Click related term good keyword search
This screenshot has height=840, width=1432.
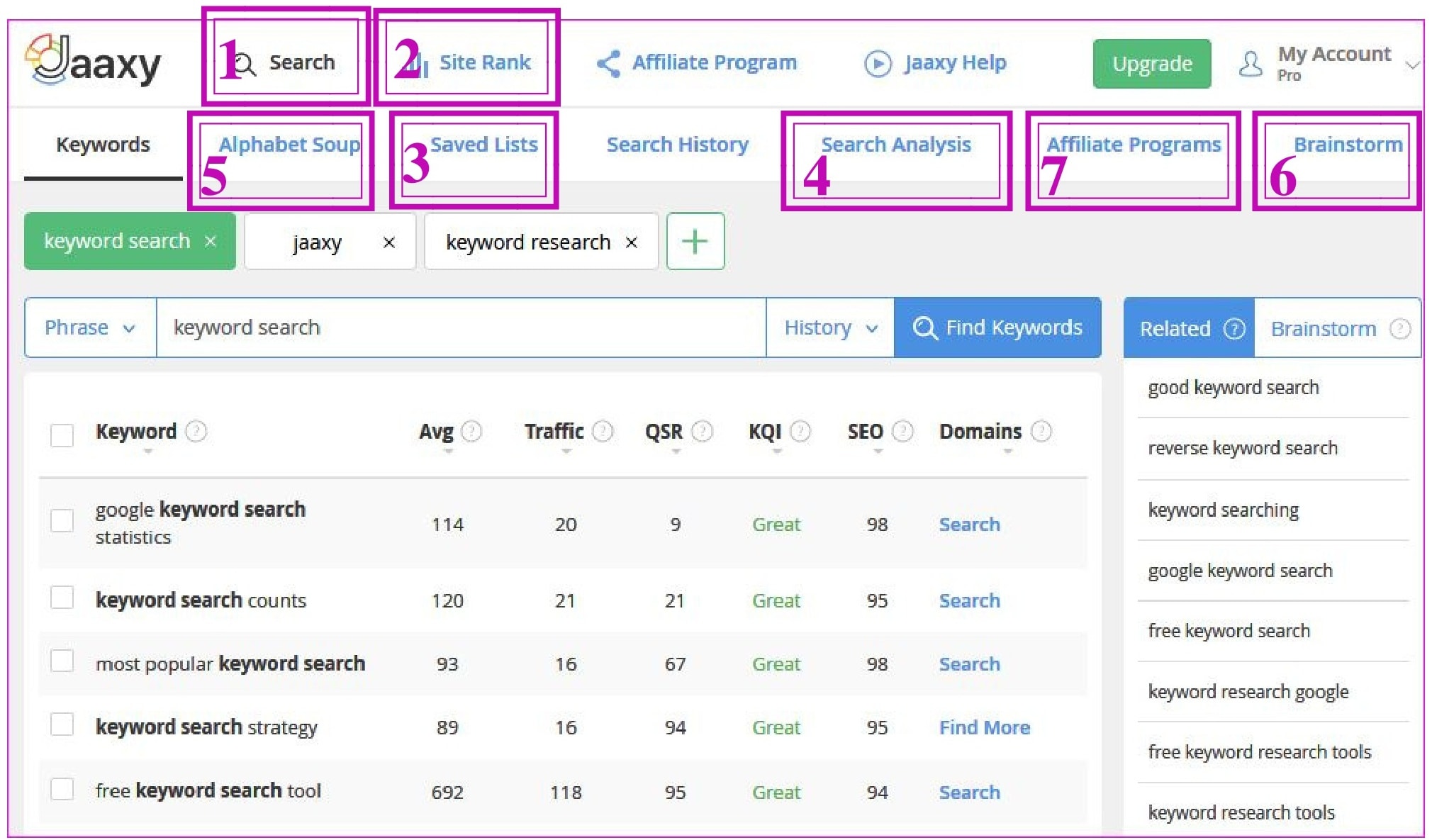(1234, 388)
